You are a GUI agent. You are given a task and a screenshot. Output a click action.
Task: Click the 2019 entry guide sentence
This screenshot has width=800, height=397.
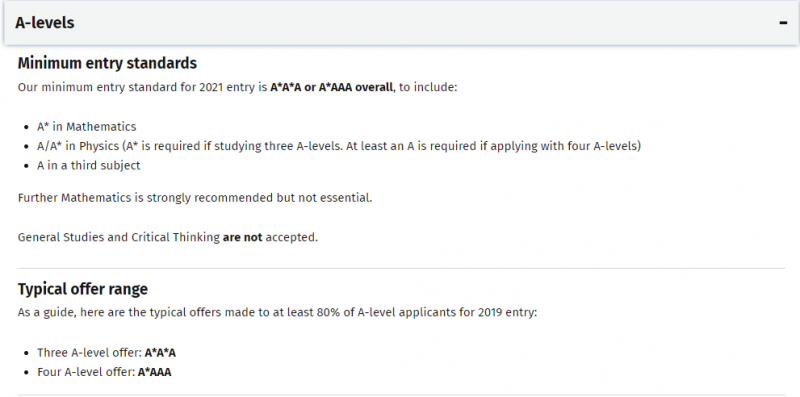click(278, 312)
